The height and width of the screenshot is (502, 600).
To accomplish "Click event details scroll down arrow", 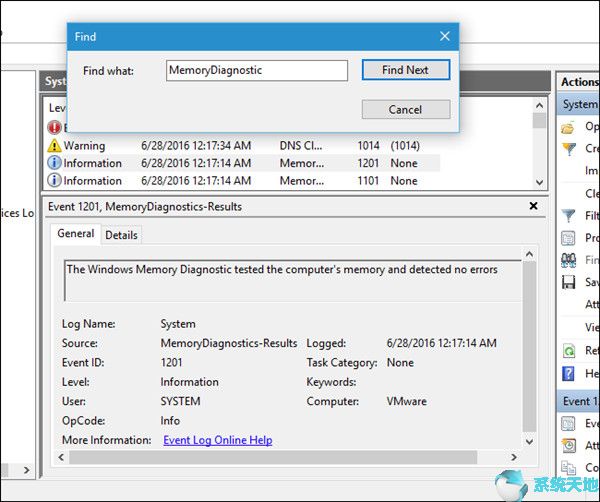I will pos(529,442).
